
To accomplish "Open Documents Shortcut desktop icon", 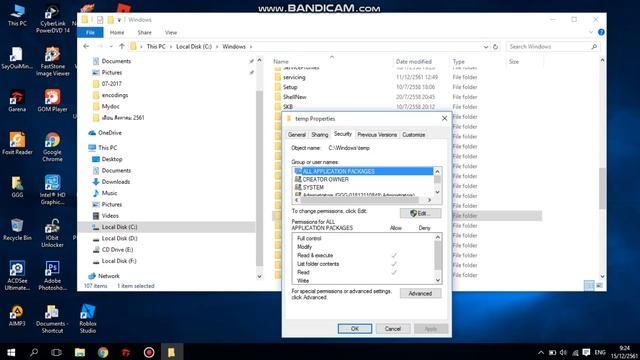I will (52, 318).
